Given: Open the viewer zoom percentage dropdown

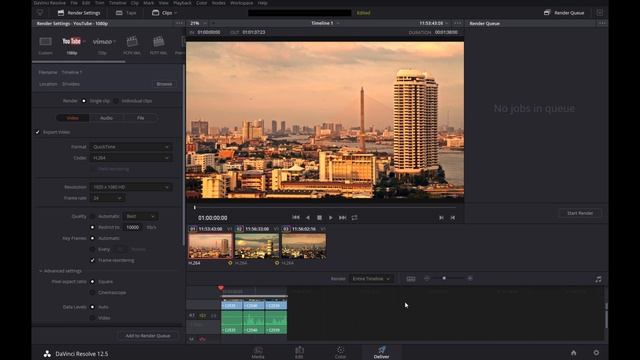Looking at the screenshot, I should point(198,23).
